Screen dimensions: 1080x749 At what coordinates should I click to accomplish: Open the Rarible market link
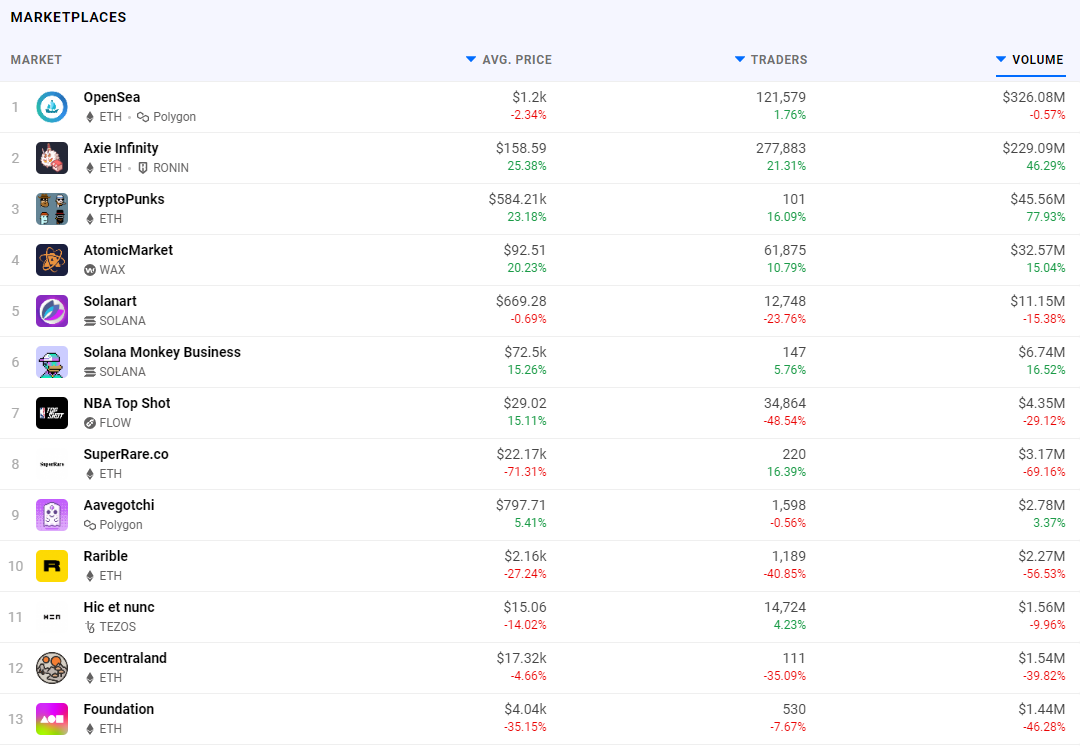105,556
